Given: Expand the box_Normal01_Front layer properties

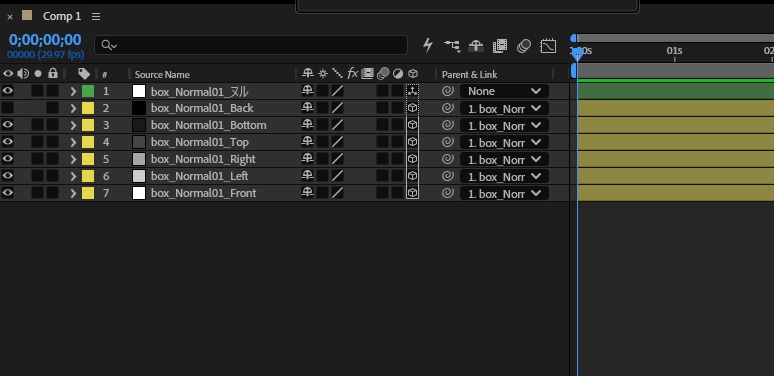Looking at the screenshot, I should [73, 193].
